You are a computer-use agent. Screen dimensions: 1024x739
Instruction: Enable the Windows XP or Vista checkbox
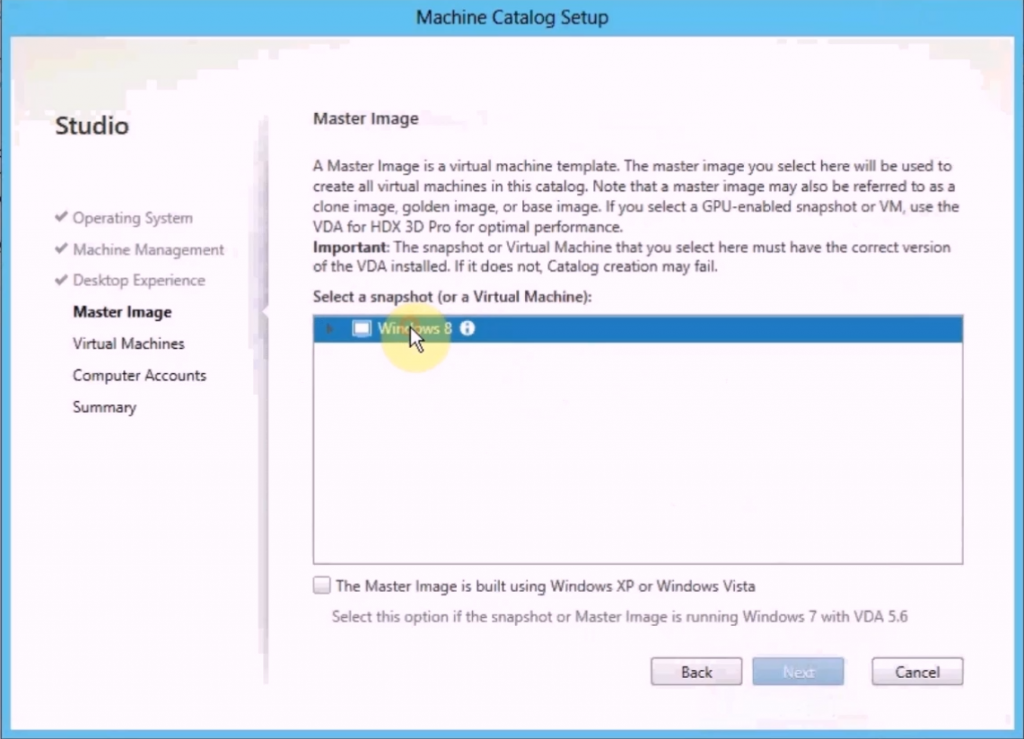coord(322,586)
